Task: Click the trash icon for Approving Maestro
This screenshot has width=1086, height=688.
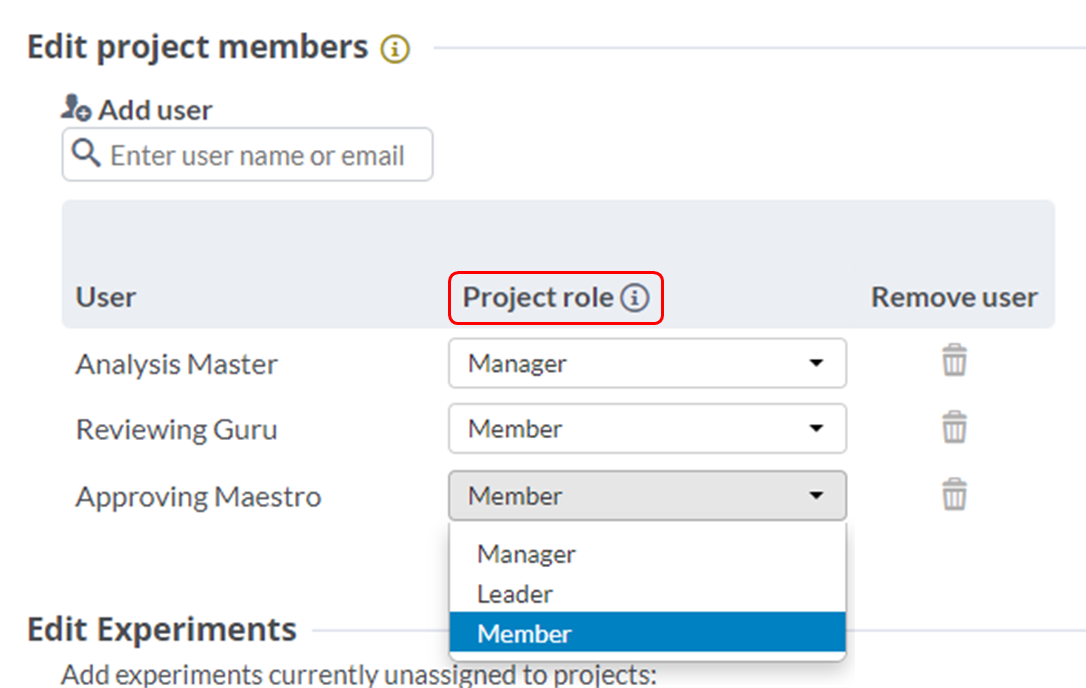Action: point(954,494)
